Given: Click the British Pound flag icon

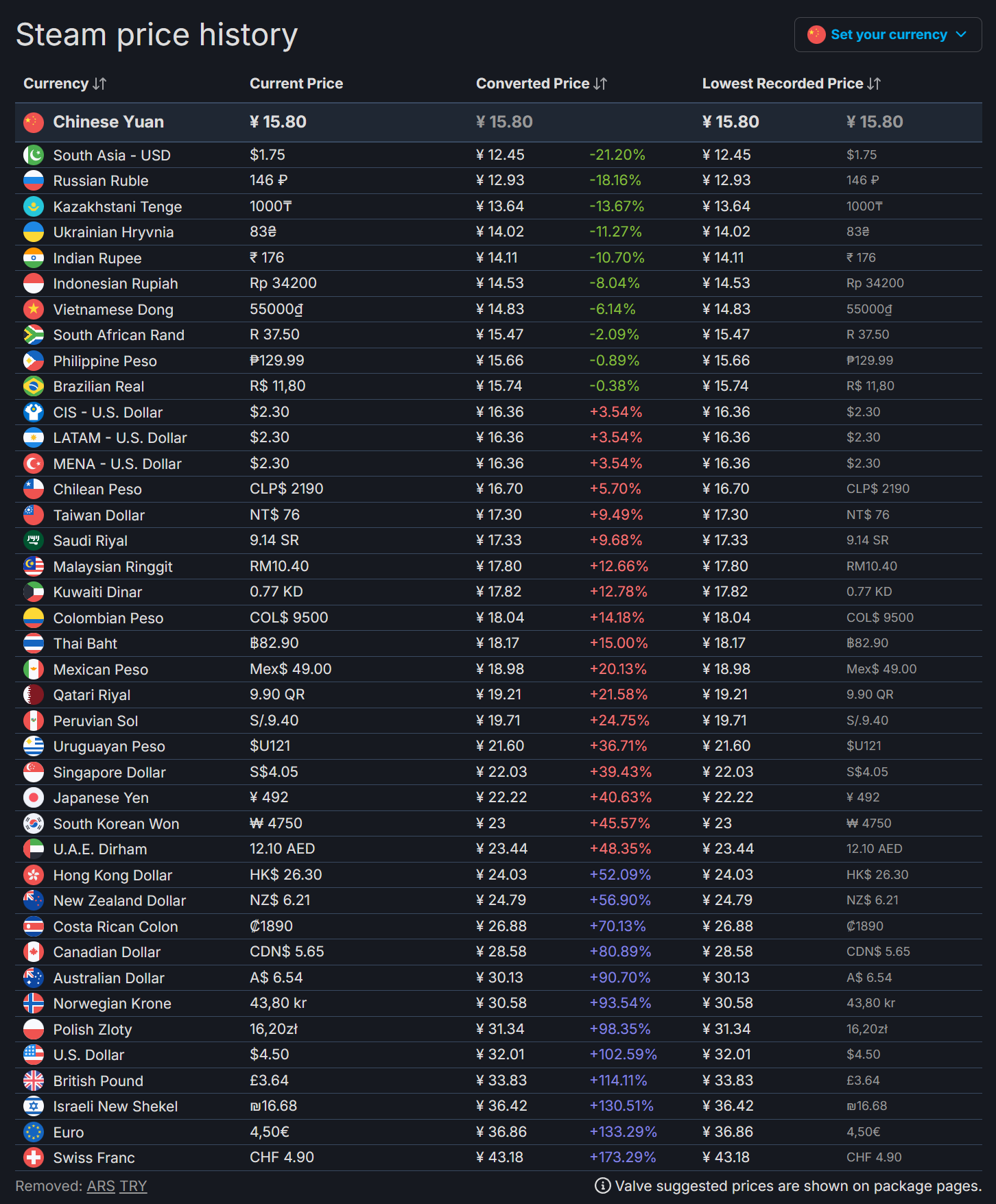Looking at the screenshot, I should [34, 1081].
